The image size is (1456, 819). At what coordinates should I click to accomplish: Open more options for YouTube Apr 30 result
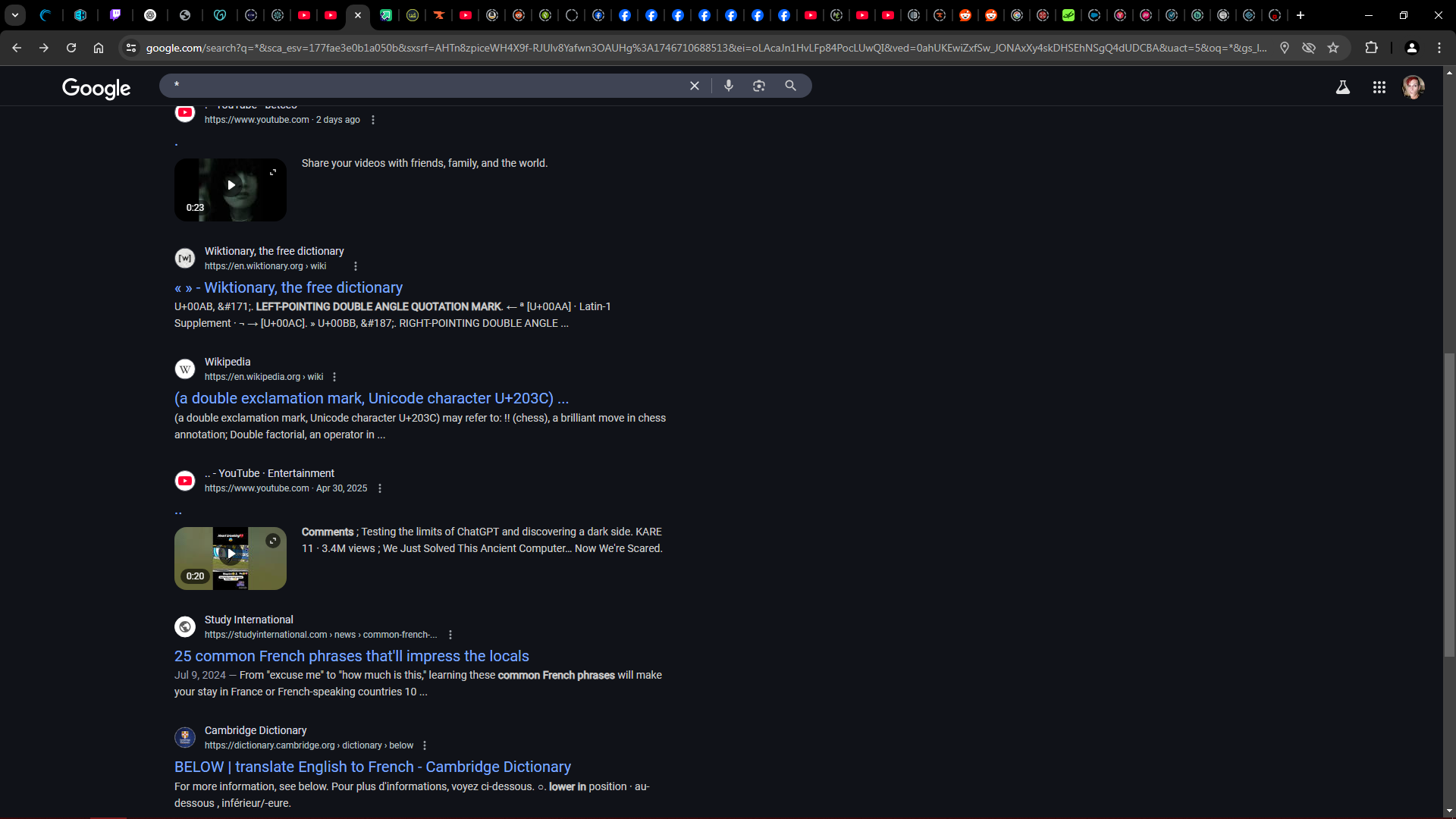coord(380,488)
